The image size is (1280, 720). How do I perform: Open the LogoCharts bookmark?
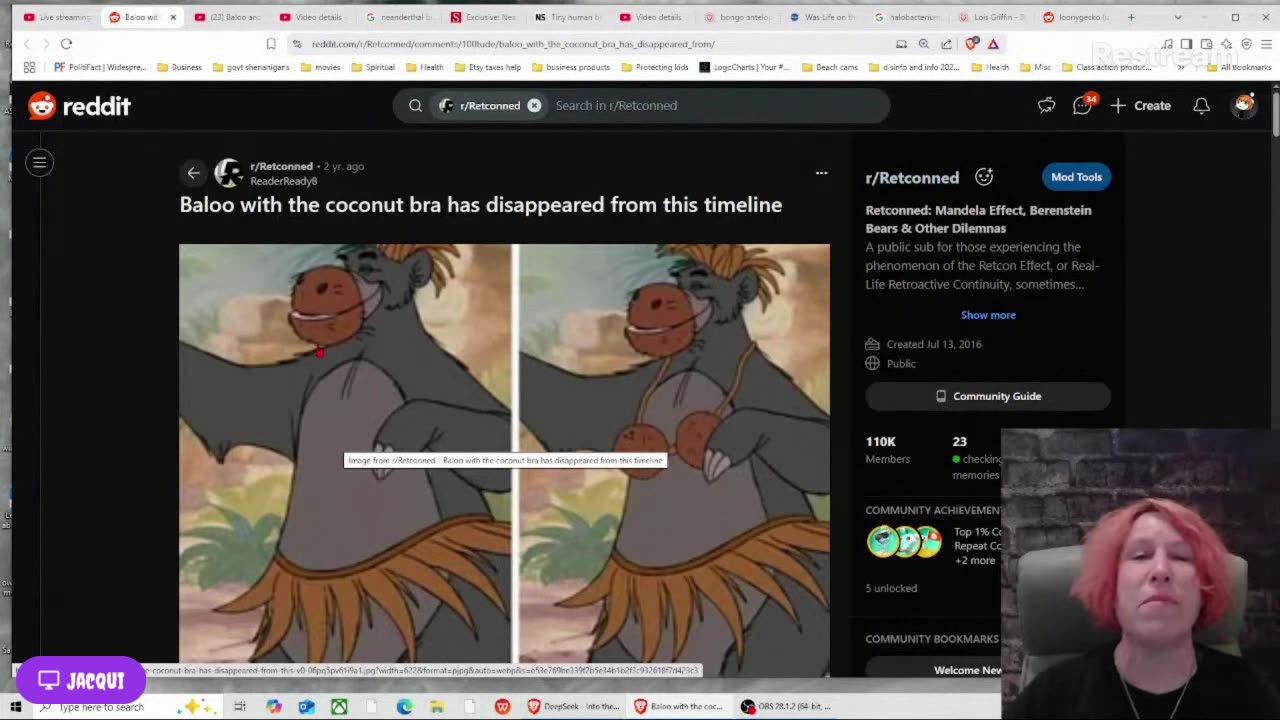coord(744,67)
